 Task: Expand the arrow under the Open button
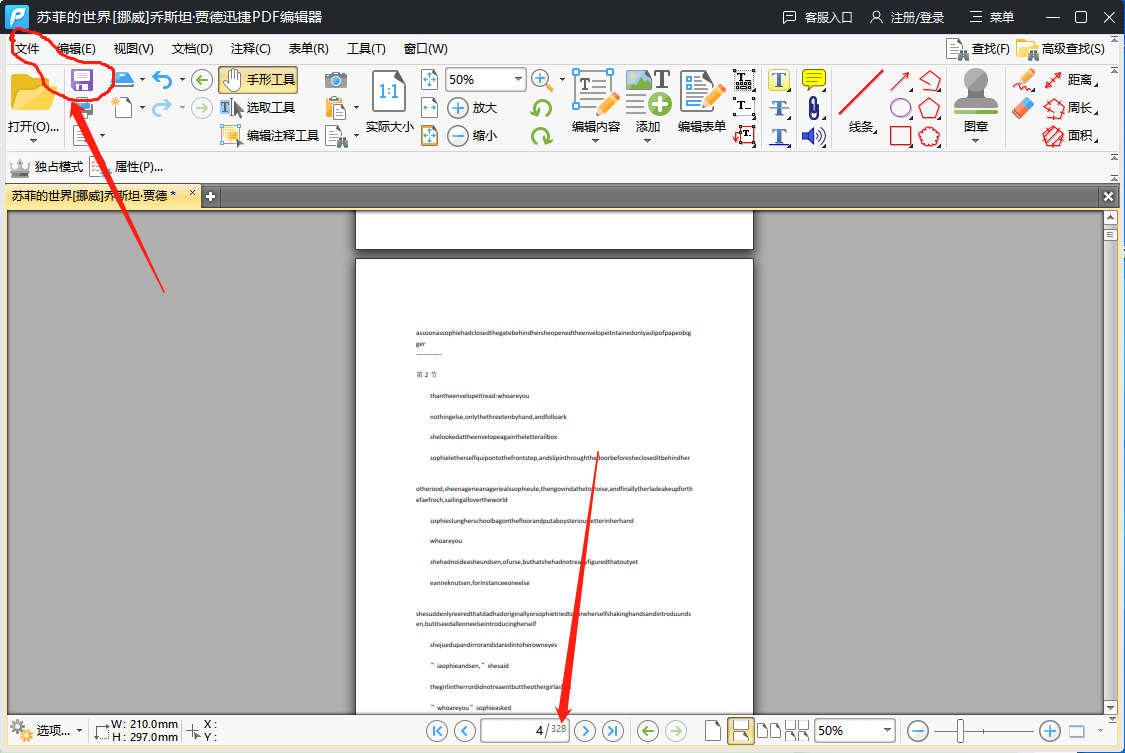pyautogui.click(x=33, y=141)
